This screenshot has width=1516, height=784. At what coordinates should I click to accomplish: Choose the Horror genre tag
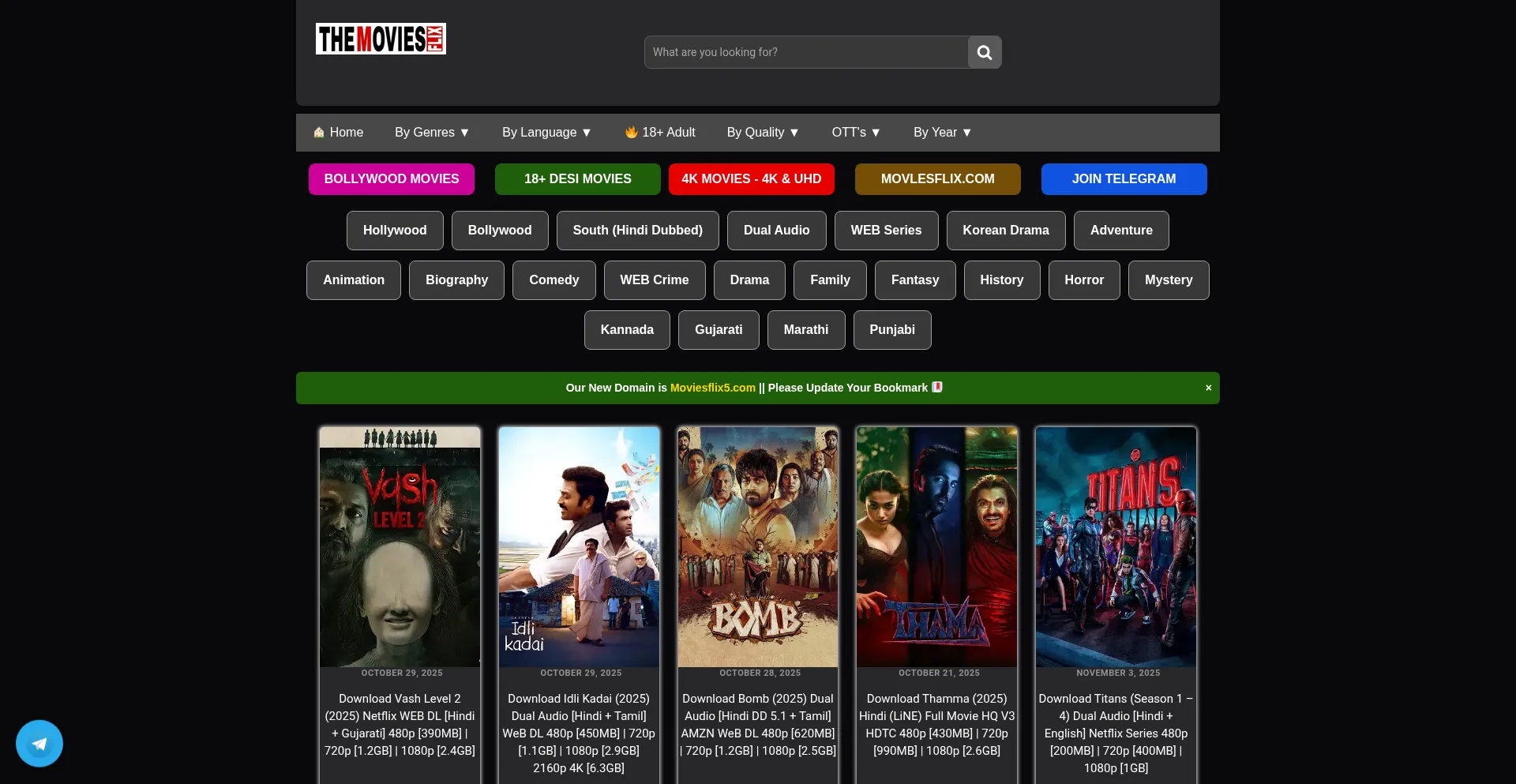(x=1083, y=280)
